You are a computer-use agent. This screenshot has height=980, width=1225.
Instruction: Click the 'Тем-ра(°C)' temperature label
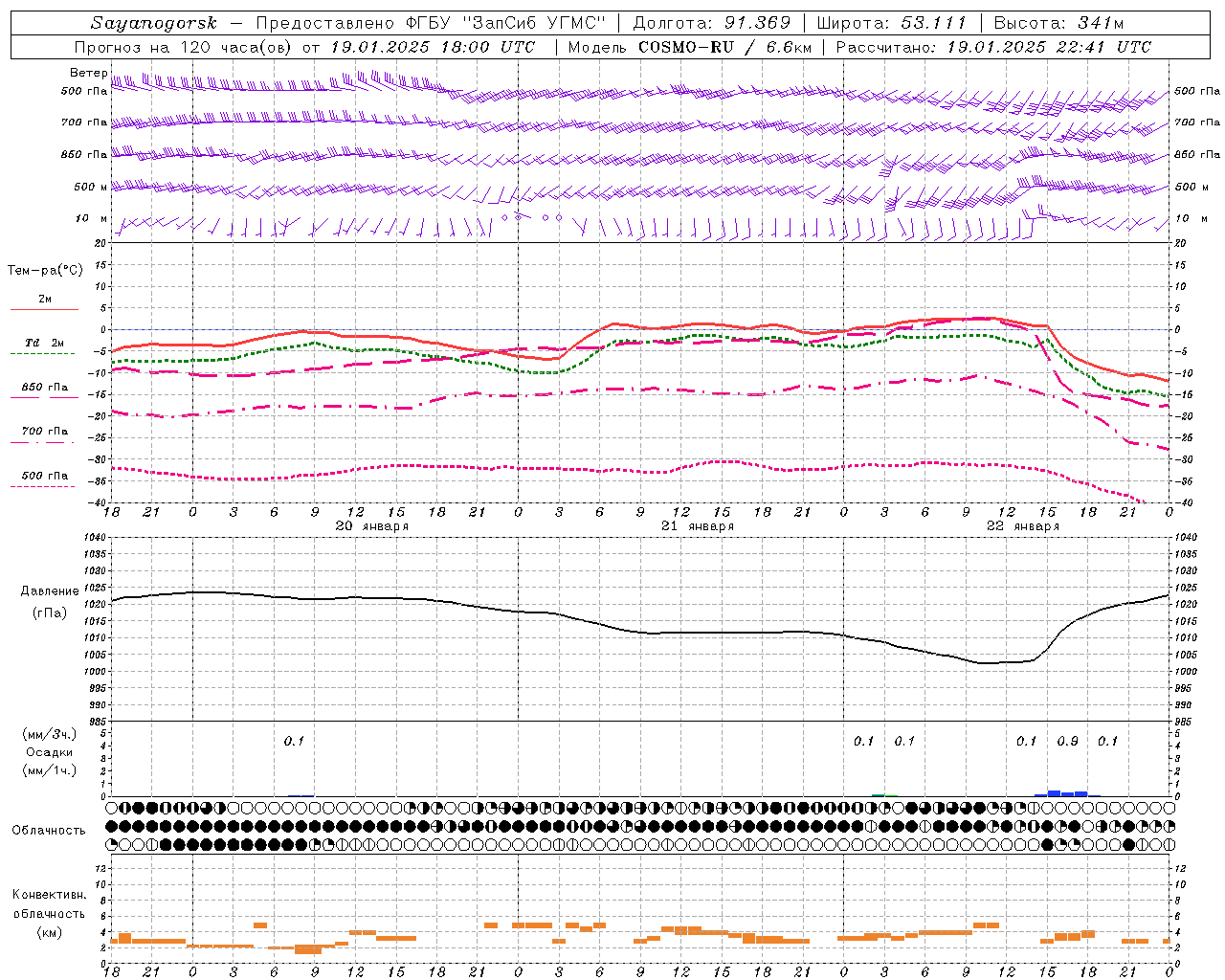pyautogui.click(x=45, y=271)
